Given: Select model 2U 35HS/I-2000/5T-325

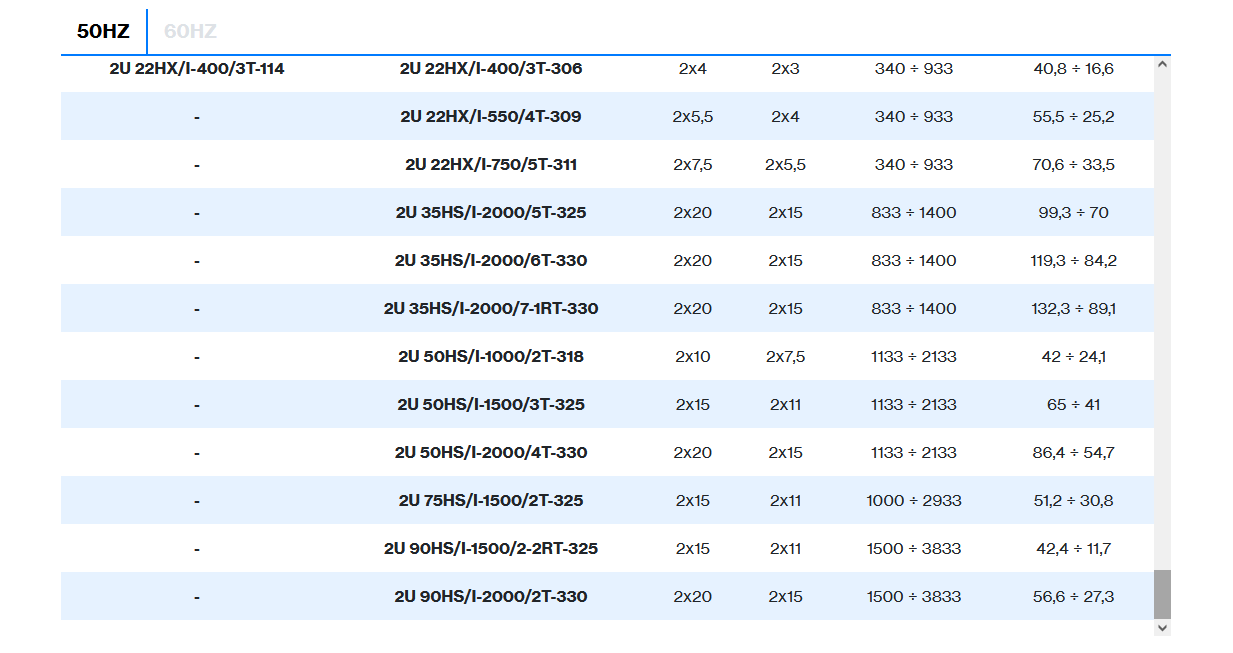Looking at the screenshot, I should [491, 213].
